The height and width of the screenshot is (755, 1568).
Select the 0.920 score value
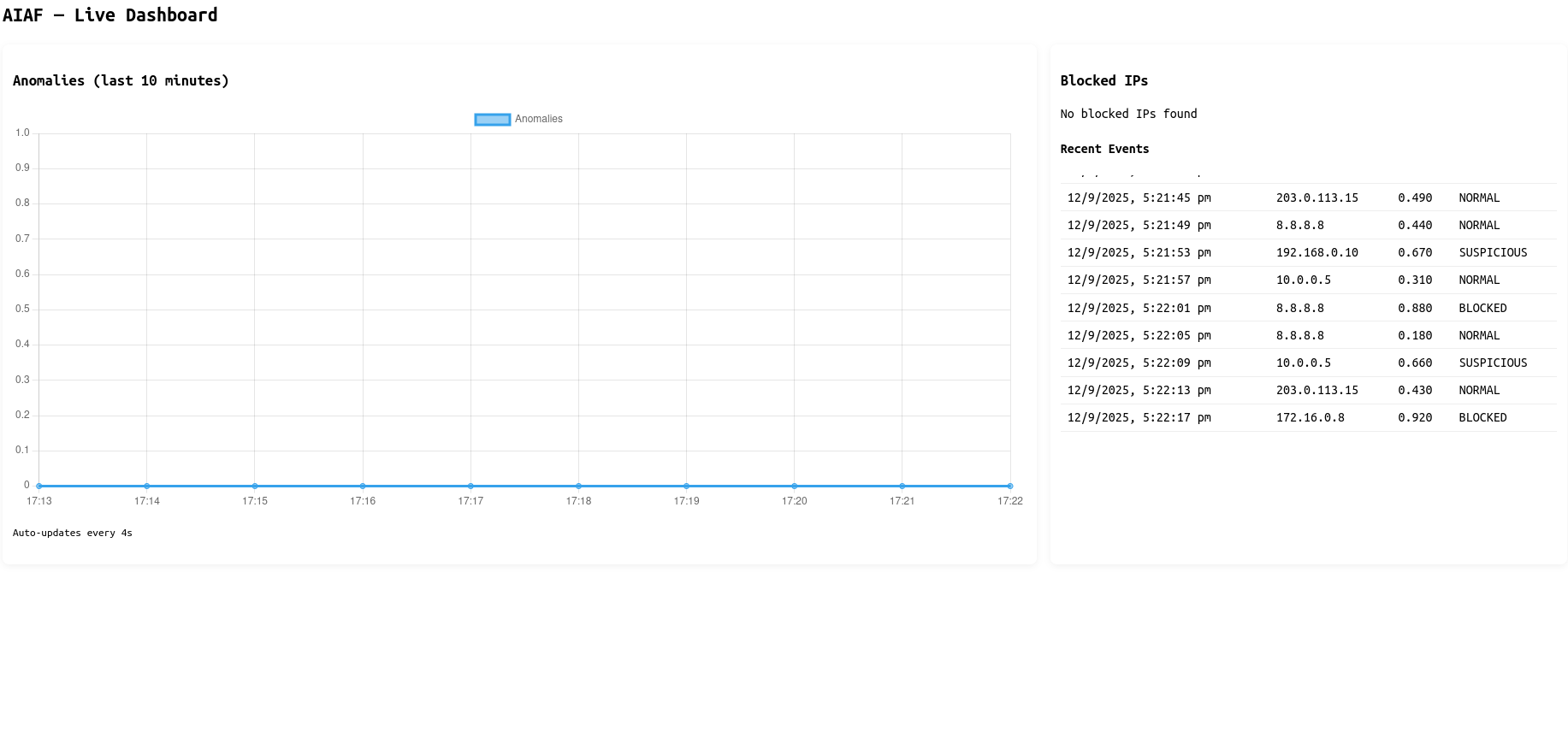point(1415,418)
